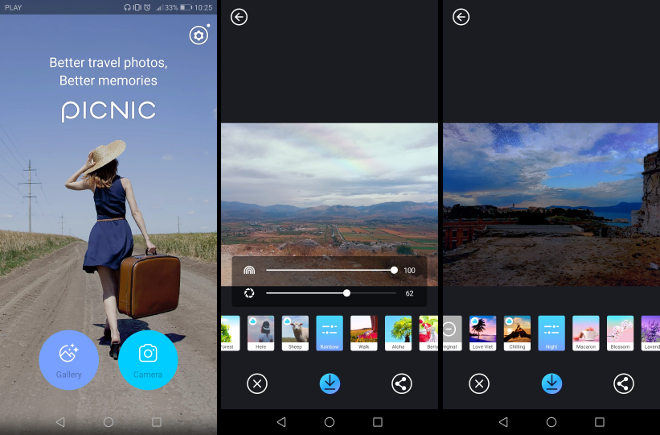Pick the Love Wet filter
Screen dimensions: 660x435
click(483, 332)
